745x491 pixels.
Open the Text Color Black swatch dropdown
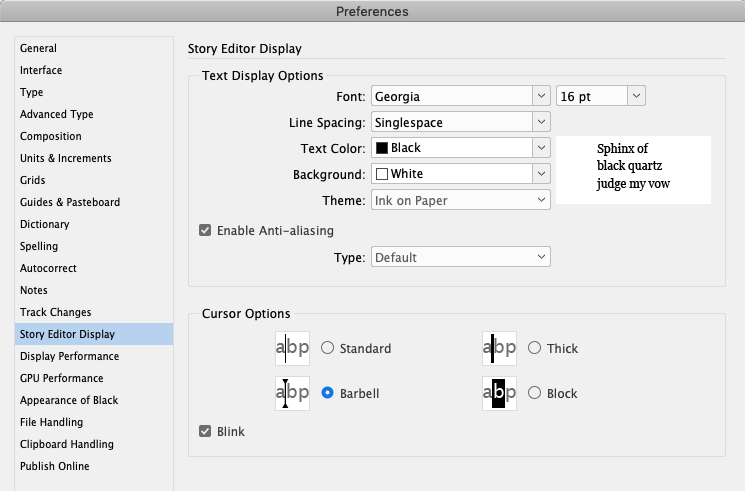[460, 148]
